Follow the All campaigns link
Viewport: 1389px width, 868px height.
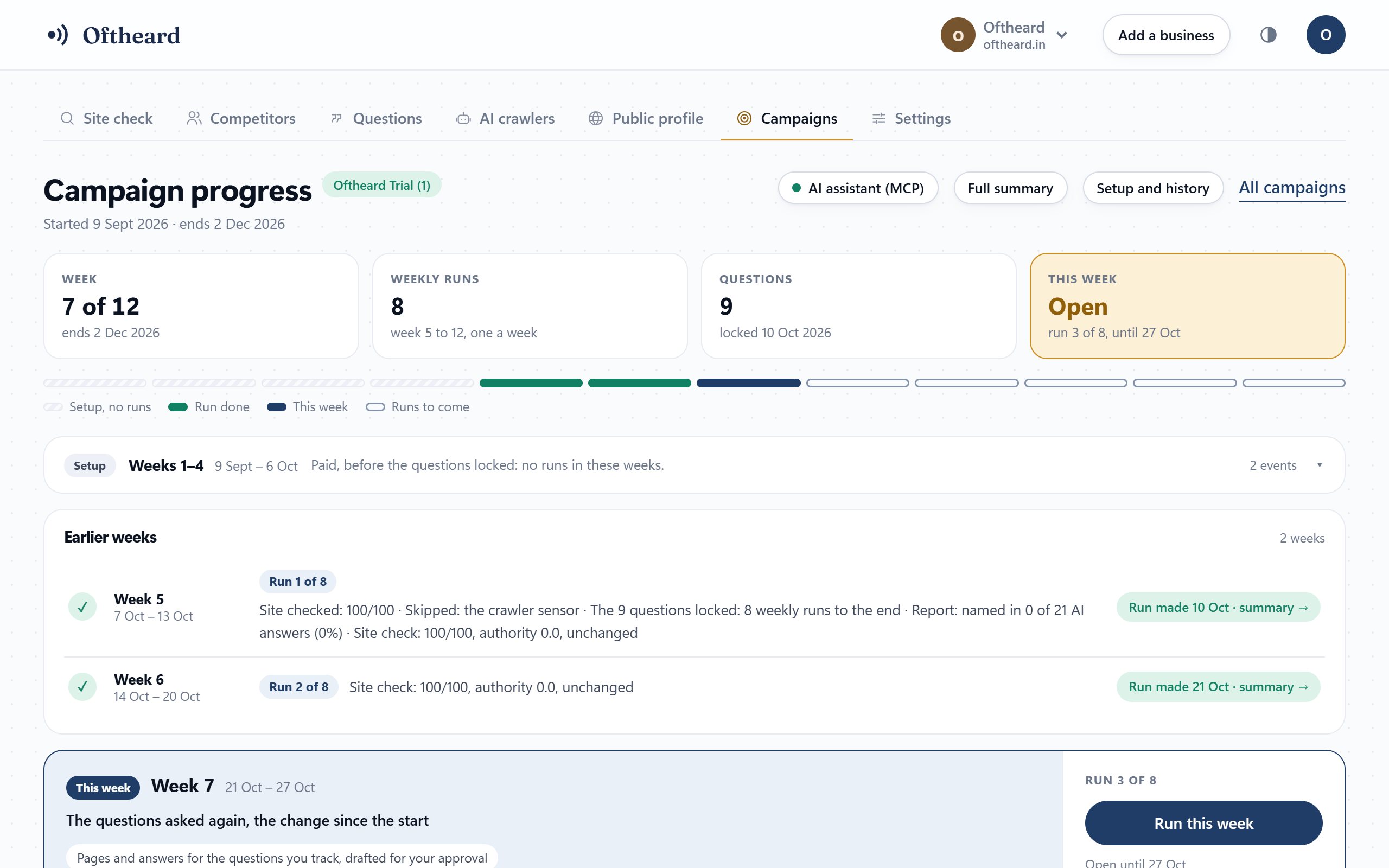[1292, 188]
